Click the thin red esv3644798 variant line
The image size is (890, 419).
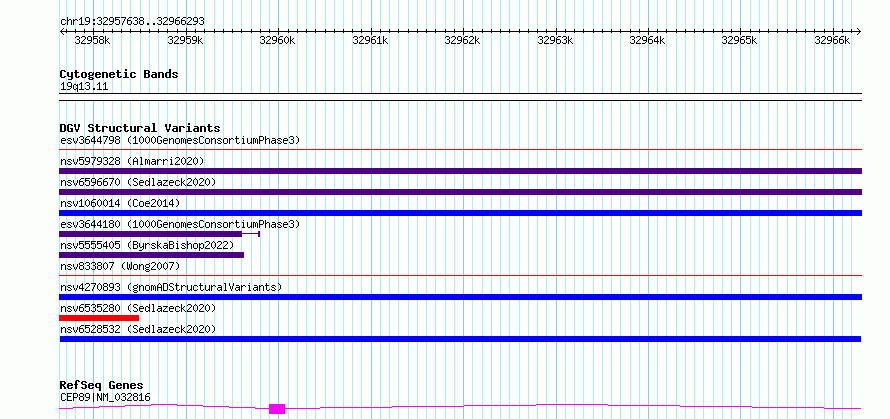[460, 150]
